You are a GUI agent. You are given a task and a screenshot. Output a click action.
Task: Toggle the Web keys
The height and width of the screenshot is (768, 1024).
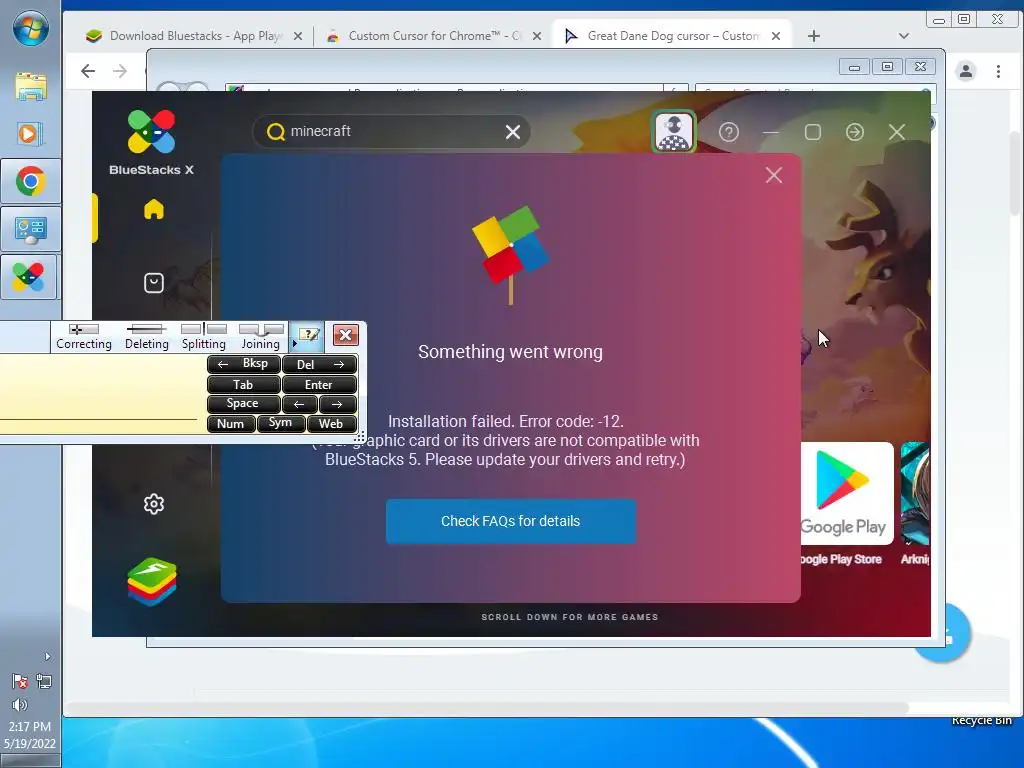click(x=331, y=424)
